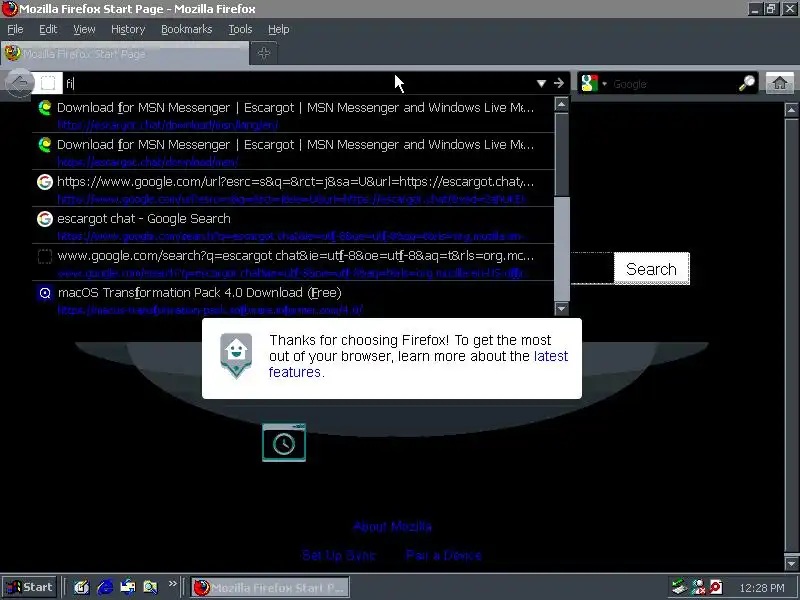Select the escargot.chat/download/msn/ suggestion

(293, 152)
